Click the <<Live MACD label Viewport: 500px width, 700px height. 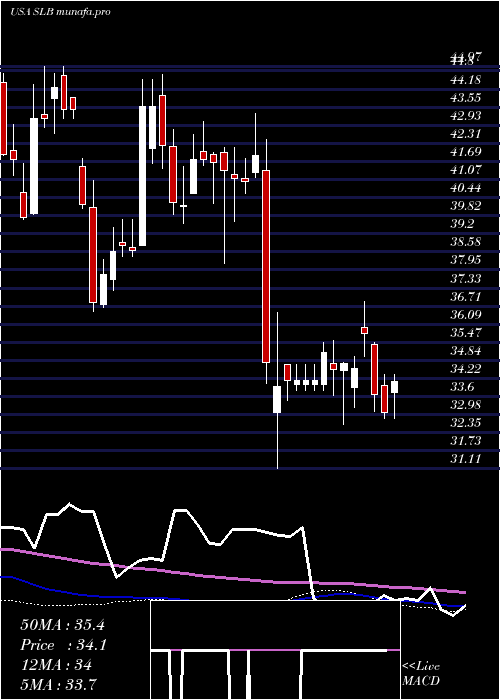coord(421,674)
